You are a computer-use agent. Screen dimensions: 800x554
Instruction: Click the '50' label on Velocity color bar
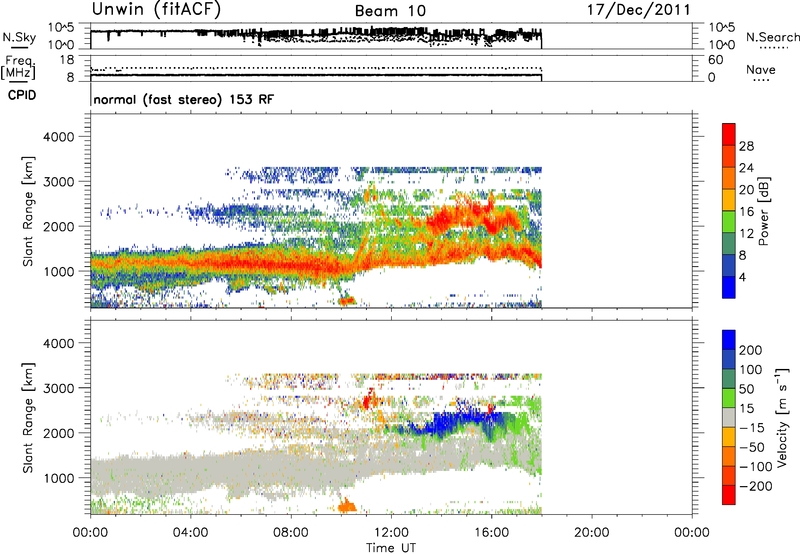tap(746, 389)
